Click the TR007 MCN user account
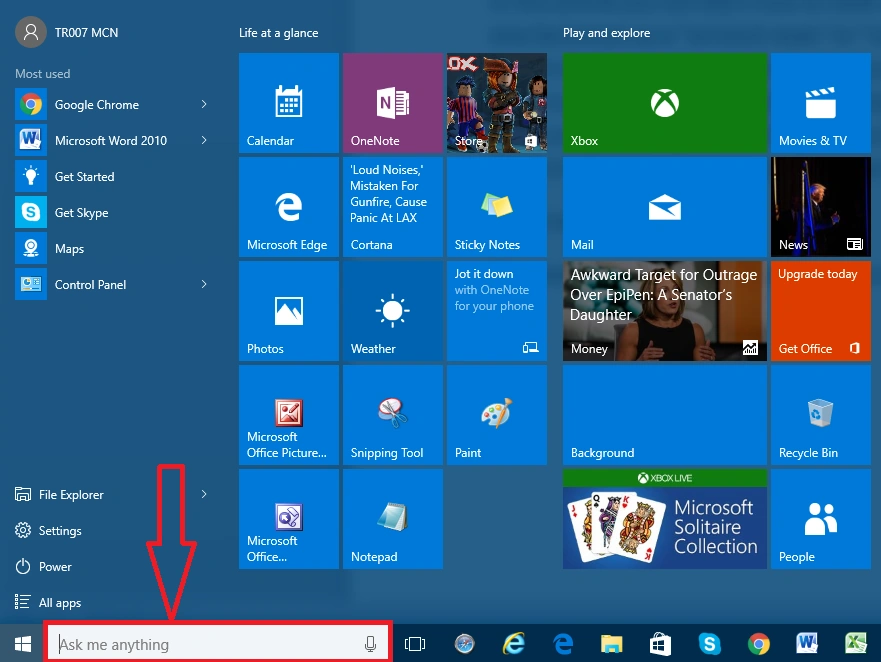Viewport: 881px width, 662px height. (67, 32)
